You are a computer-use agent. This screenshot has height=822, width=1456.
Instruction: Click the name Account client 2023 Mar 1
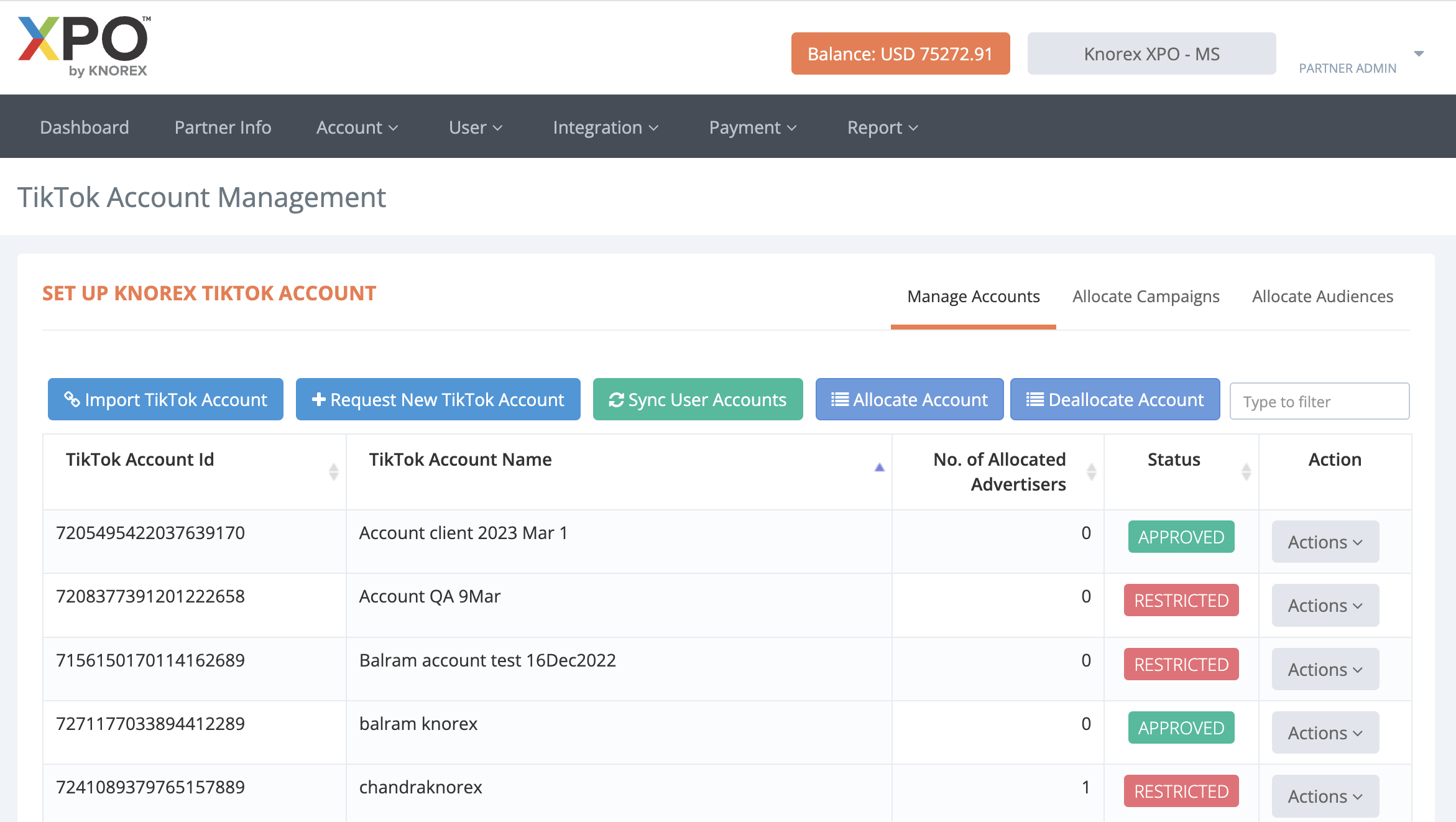tap(463, 533)
